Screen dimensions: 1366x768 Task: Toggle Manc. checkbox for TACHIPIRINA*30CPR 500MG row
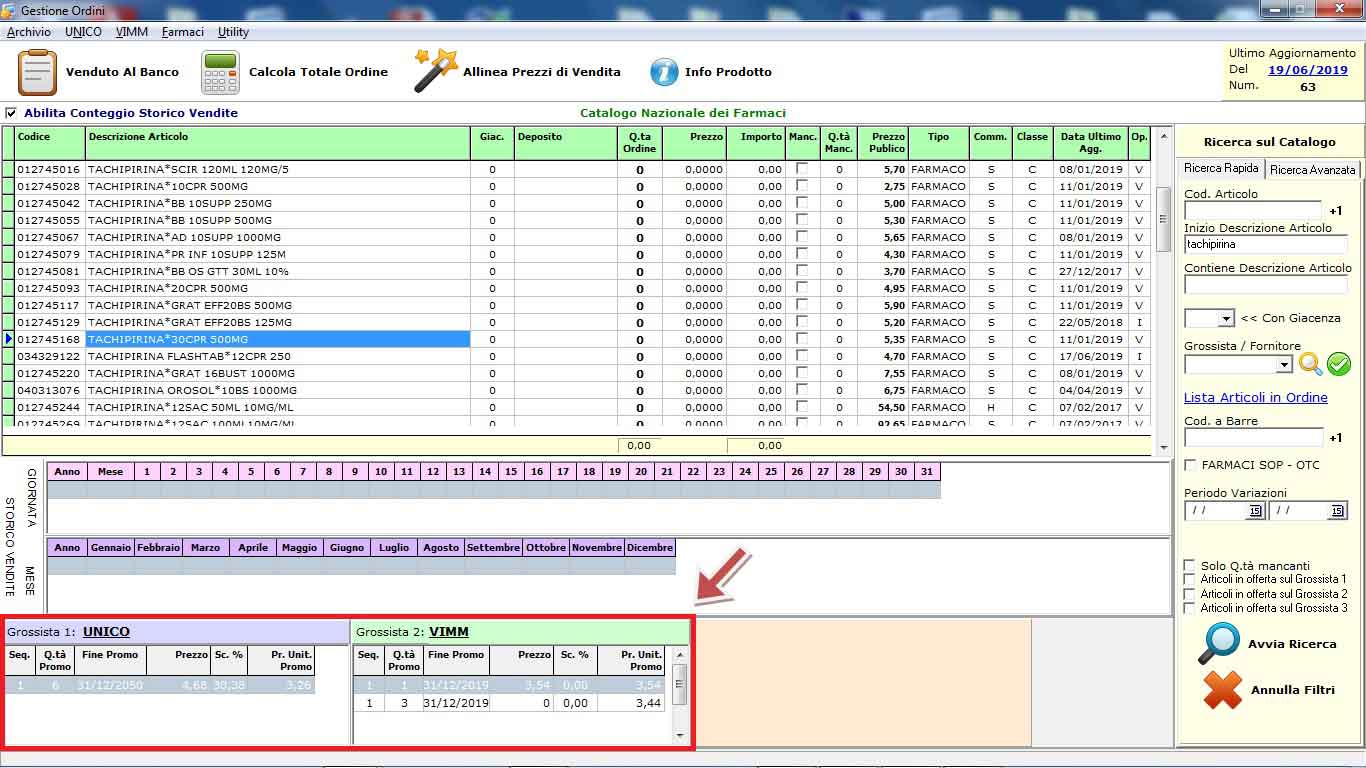tap(802, 339)
